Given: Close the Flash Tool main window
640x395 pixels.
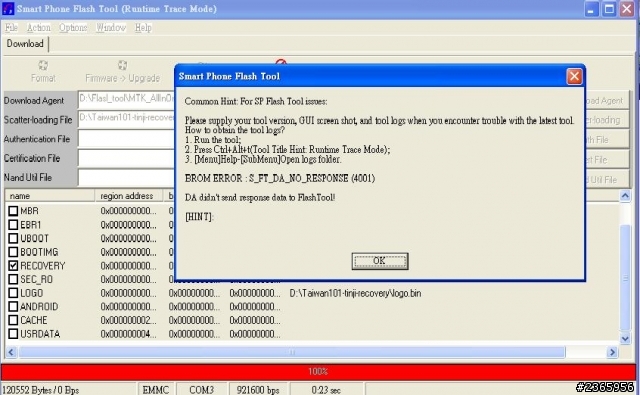Looking at the screenshot, I should (x=627, y=9).
